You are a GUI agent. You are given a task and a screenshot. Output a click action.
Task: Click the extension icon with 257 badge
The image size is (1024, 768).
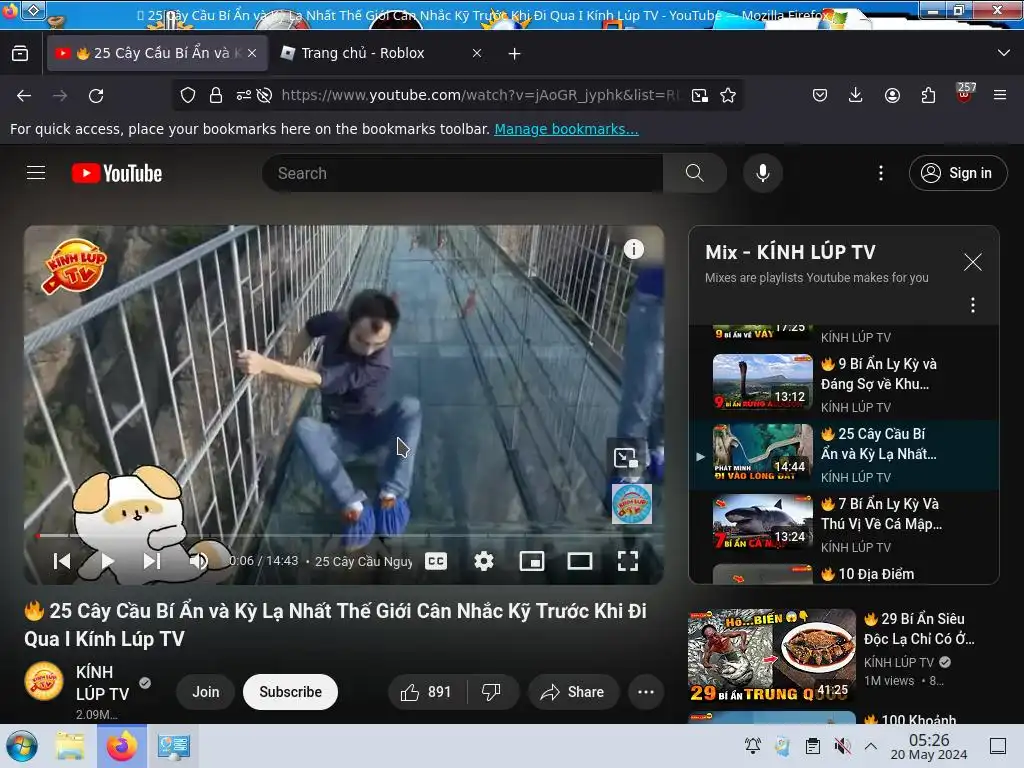tap(965, 94)
